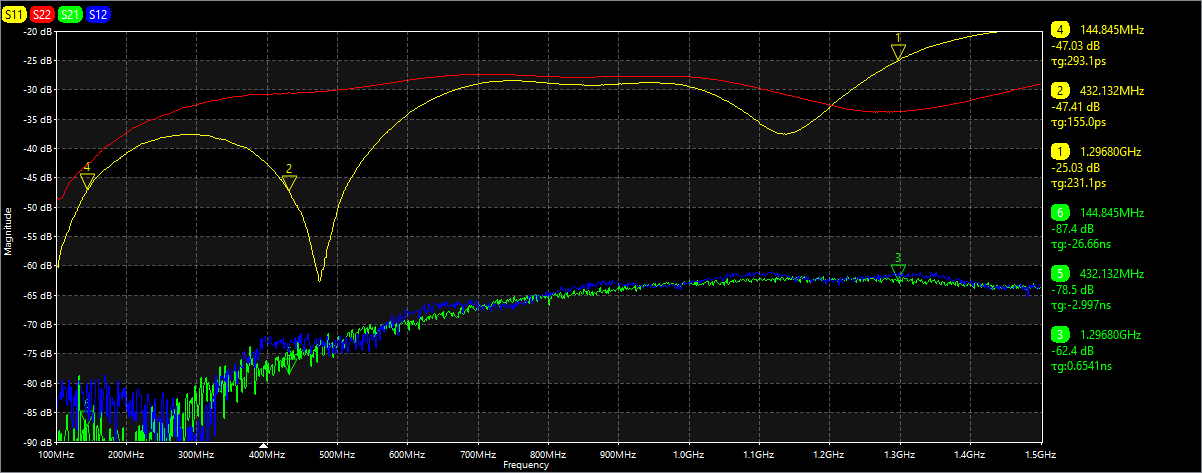Click the Frequency axis label

point(526,465)
